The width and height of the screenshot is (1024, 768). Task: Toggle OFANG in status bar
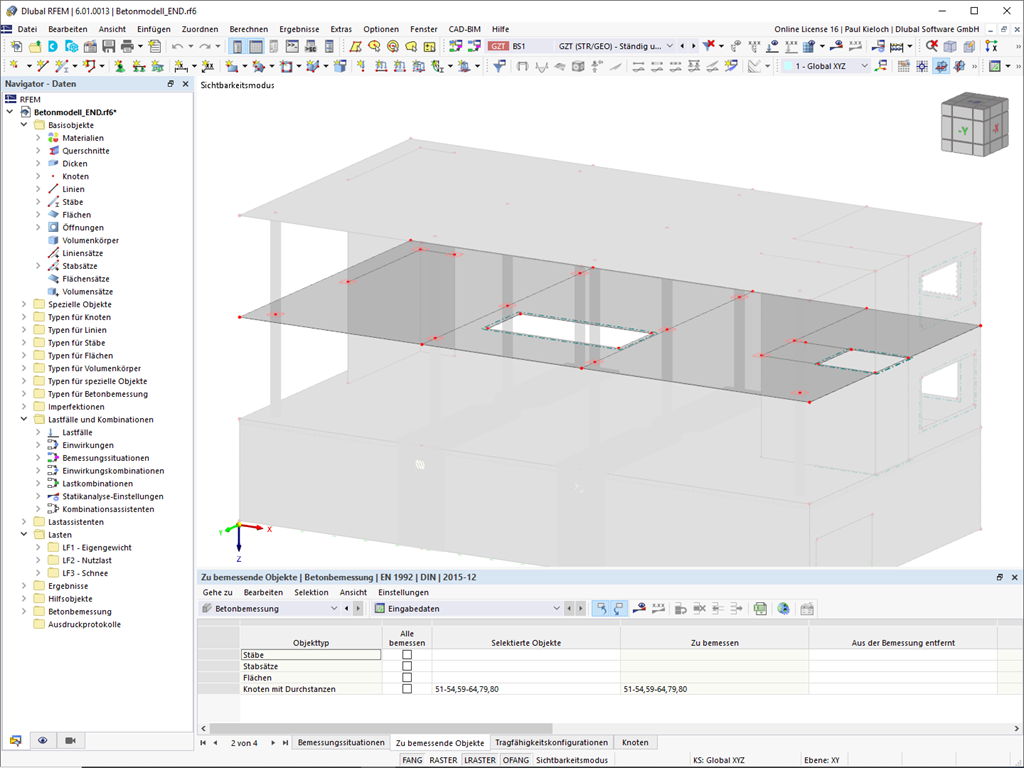516,760
